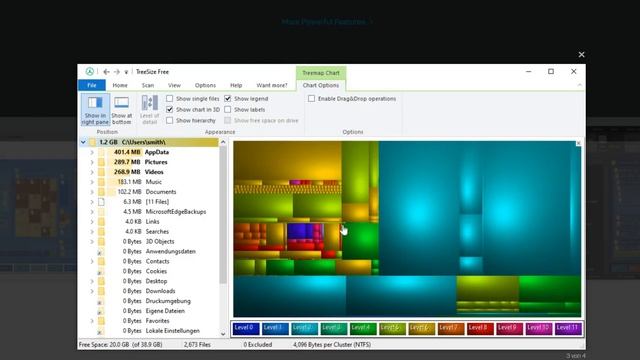Click the Desktop folder icon
The width and height of the screenshot is (640, 360).
point(101,281)
